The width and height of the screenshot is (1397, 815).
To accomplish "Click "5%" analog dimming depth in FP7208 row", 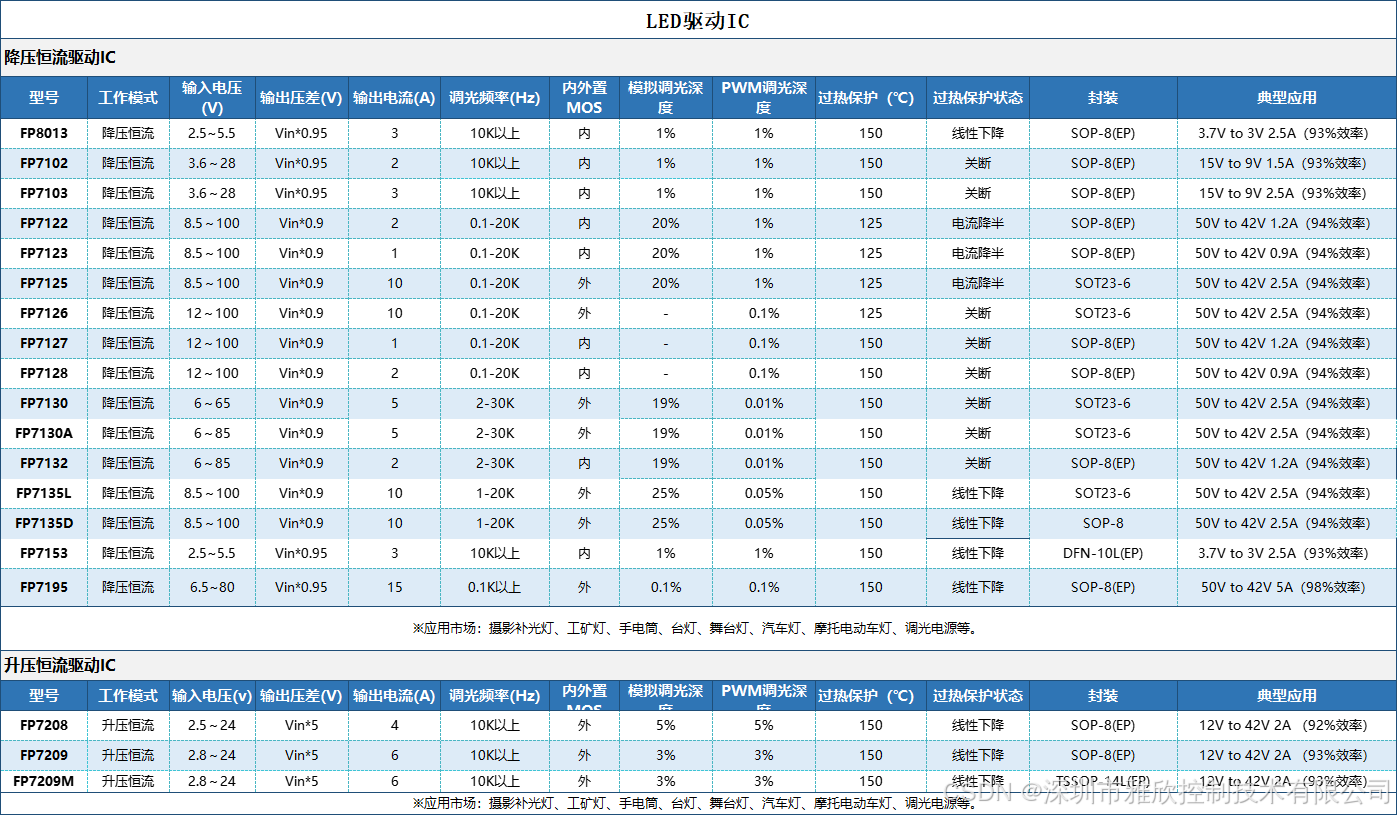I will (x=666, y=725).
